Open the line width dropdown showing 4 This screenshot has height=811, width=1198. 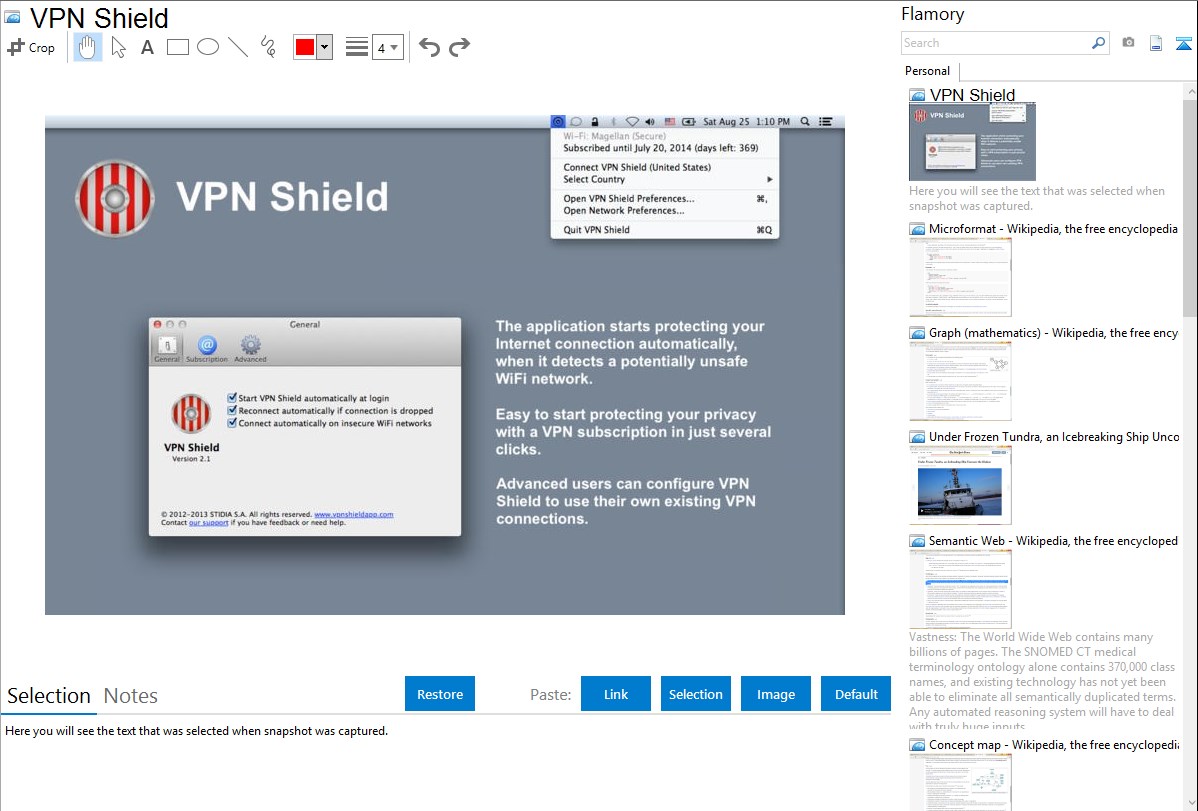[x=387, y=47]
